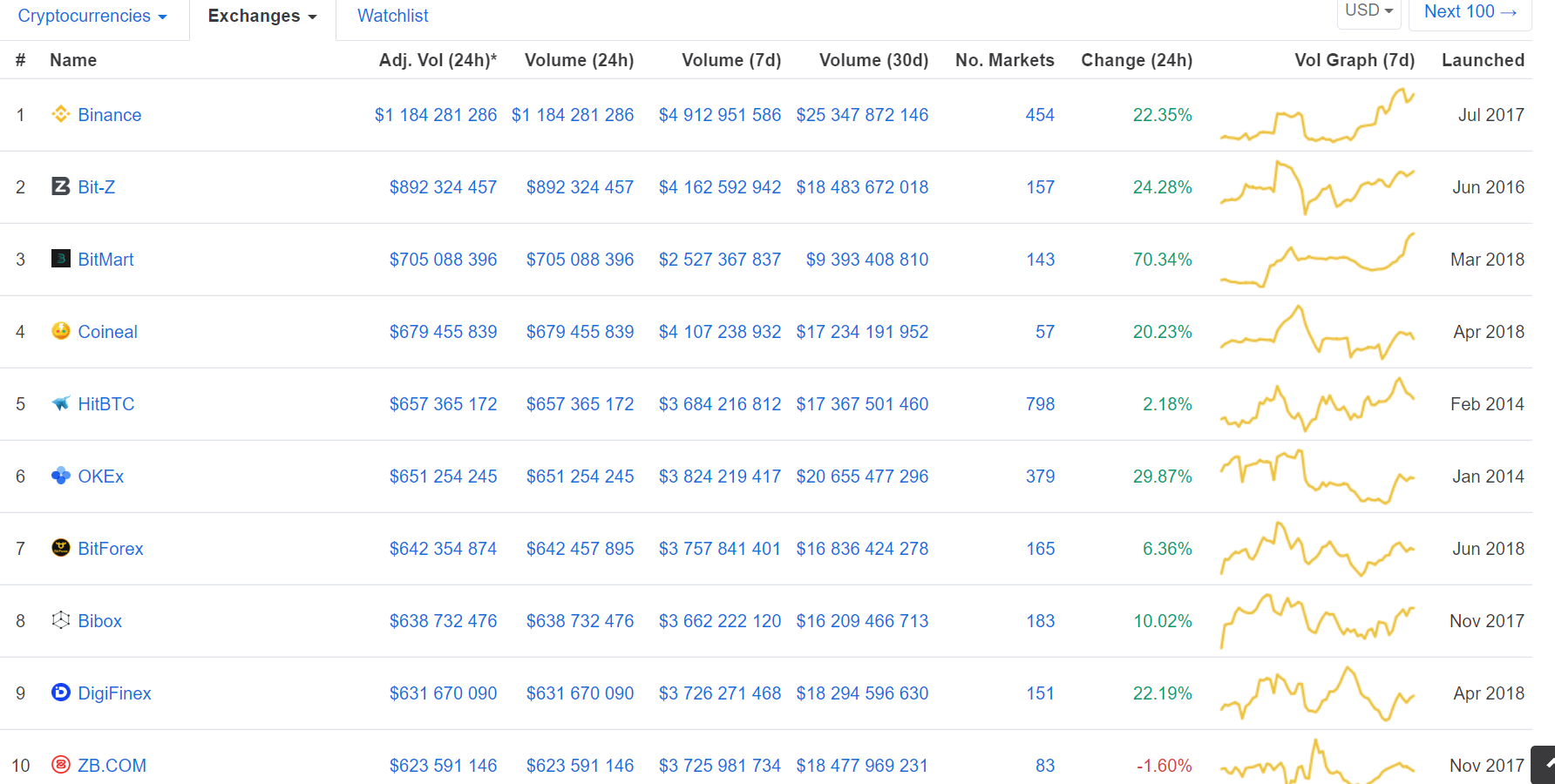The width and height of the screenshot is (1555, 784).
Task: Click the BitForex 7d volume graph
Action: [1317, 549]
